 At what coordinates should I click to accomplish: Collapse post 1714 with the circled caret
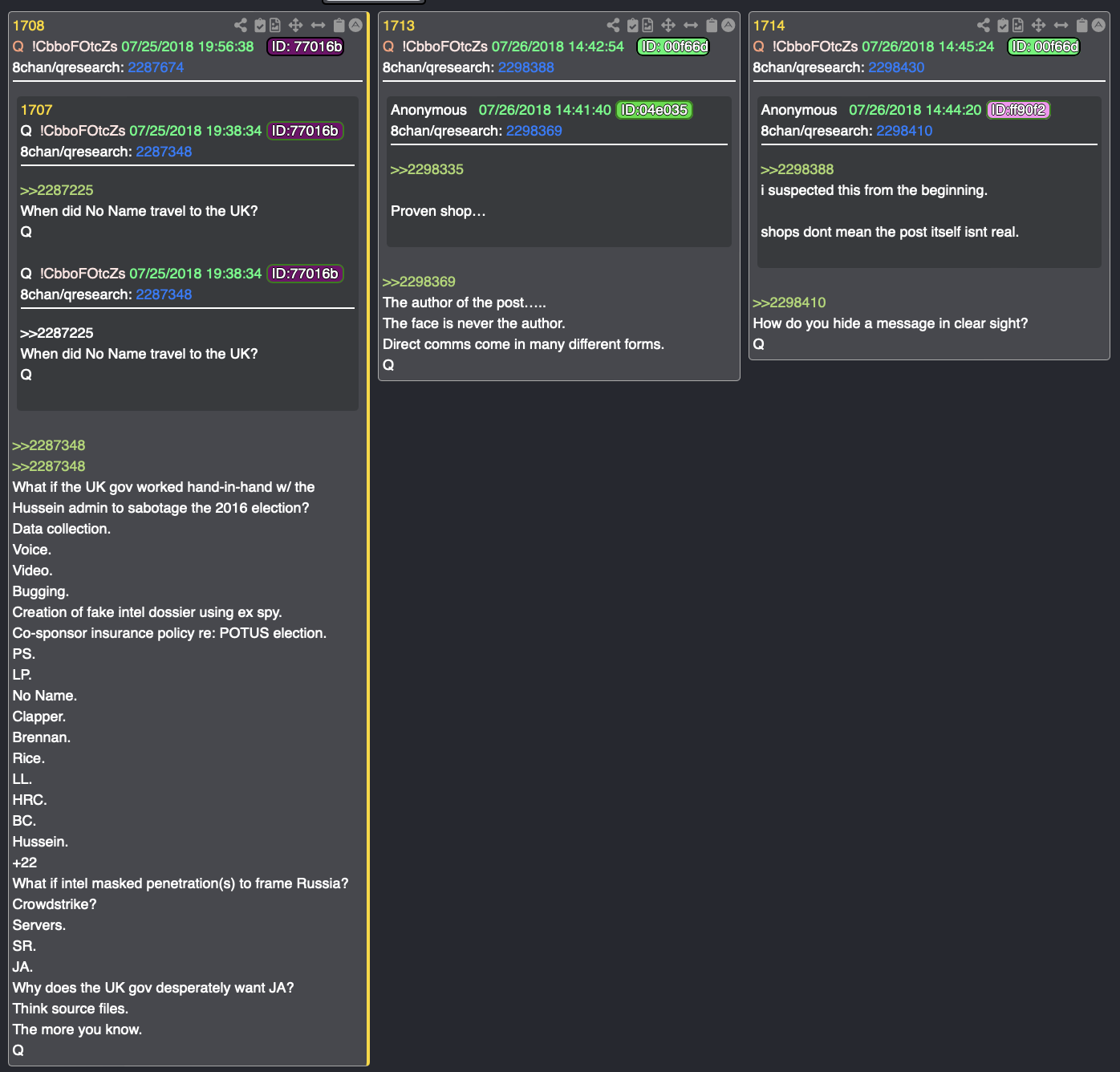[1098, 25]
